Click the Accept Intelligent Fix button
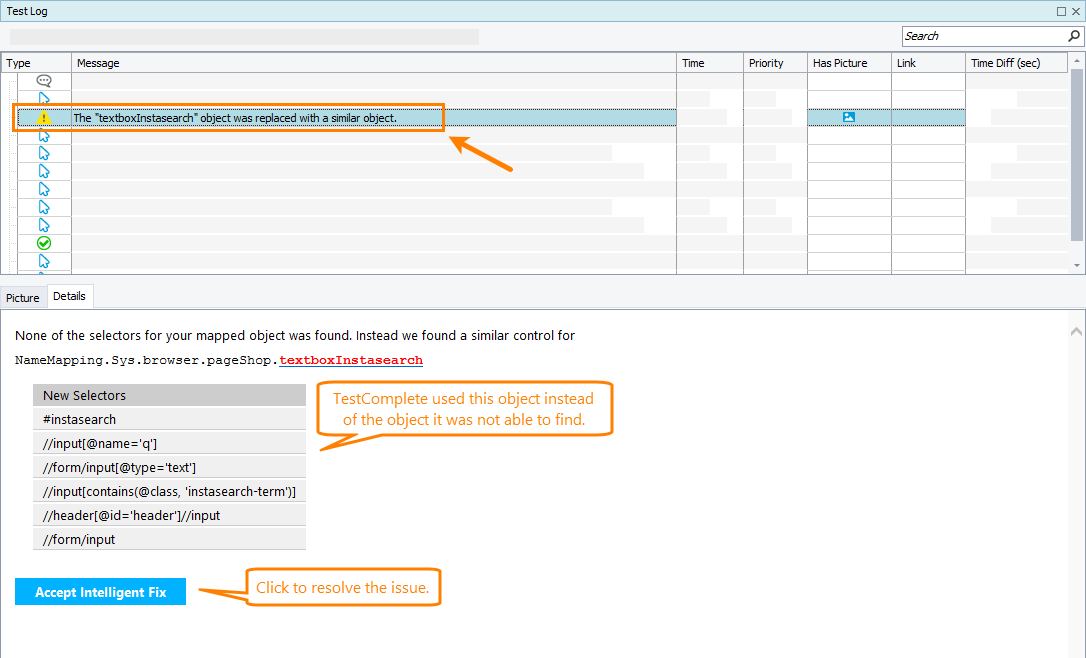The image size is (1086, 658). coord(100,591)
